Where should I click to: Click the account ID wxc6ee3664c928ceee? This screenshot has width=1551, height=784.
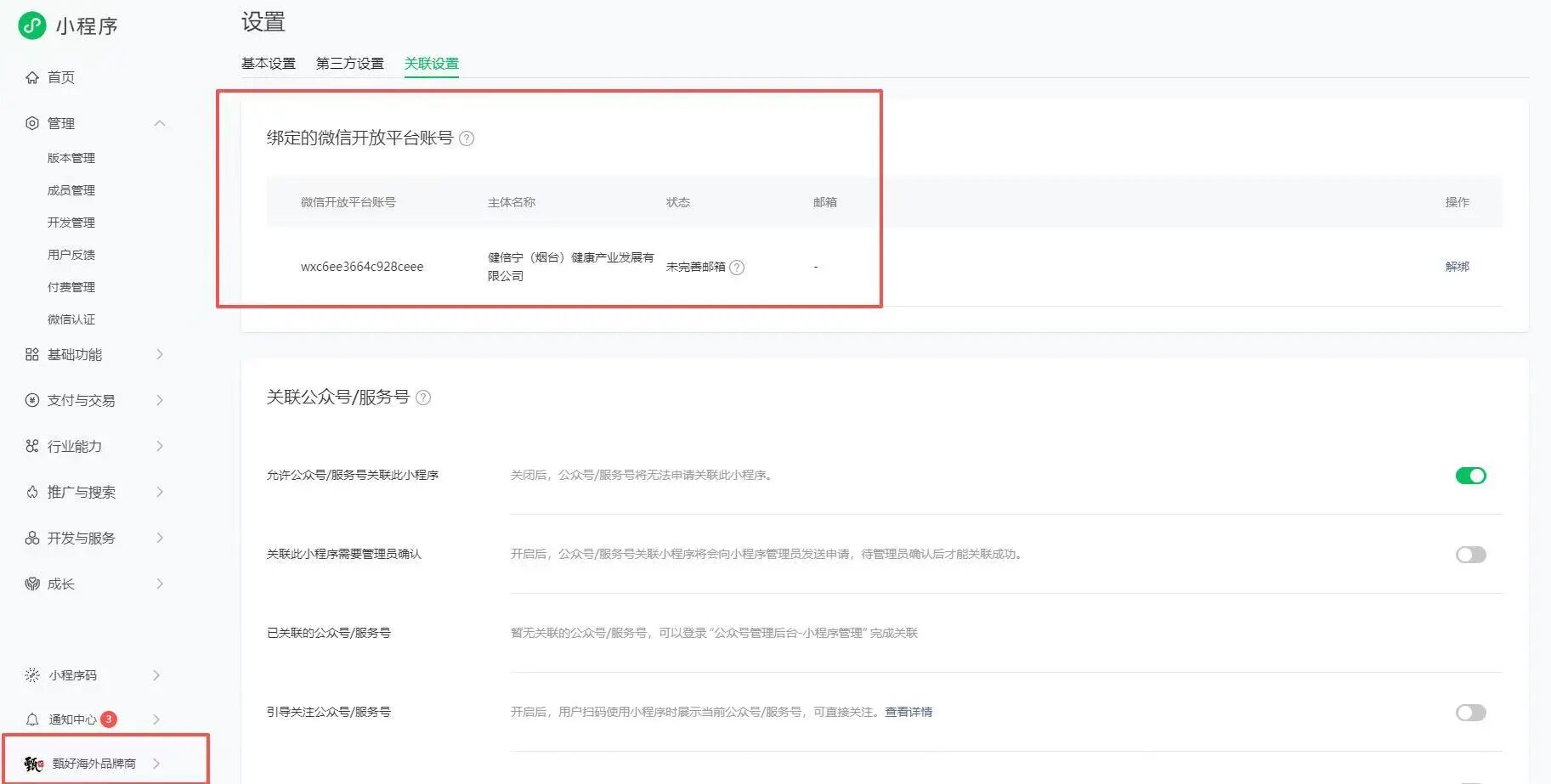(x=362, y=267)
